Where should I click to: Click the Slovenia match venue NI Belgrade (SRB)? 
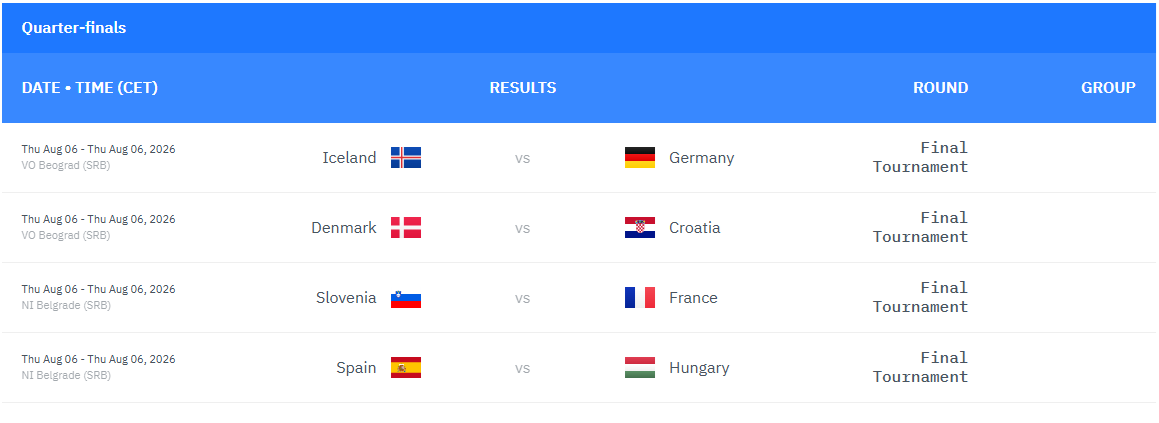[66, 305]
